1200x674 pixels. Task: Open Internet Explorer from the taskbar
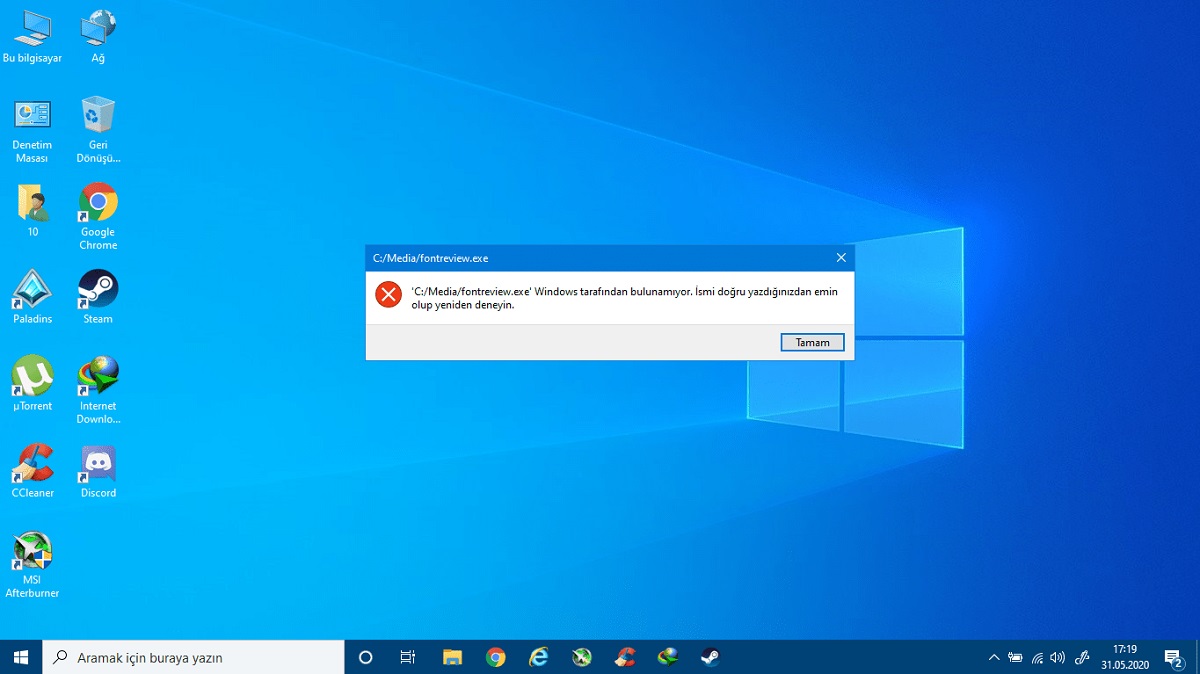[x=539, y=657]
